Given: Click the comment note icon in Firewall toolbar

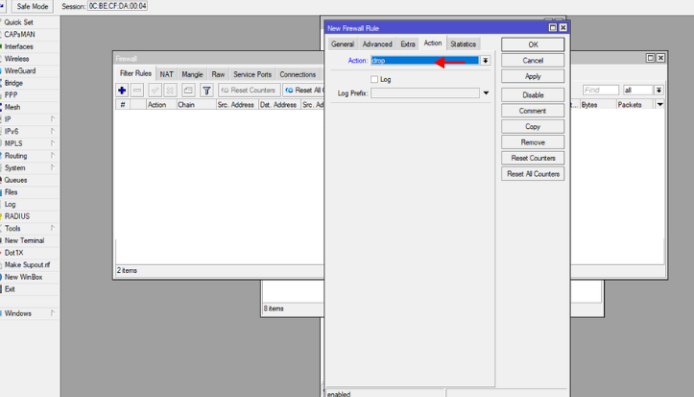Looking at the screenshot, I should (x=188, y=90).
